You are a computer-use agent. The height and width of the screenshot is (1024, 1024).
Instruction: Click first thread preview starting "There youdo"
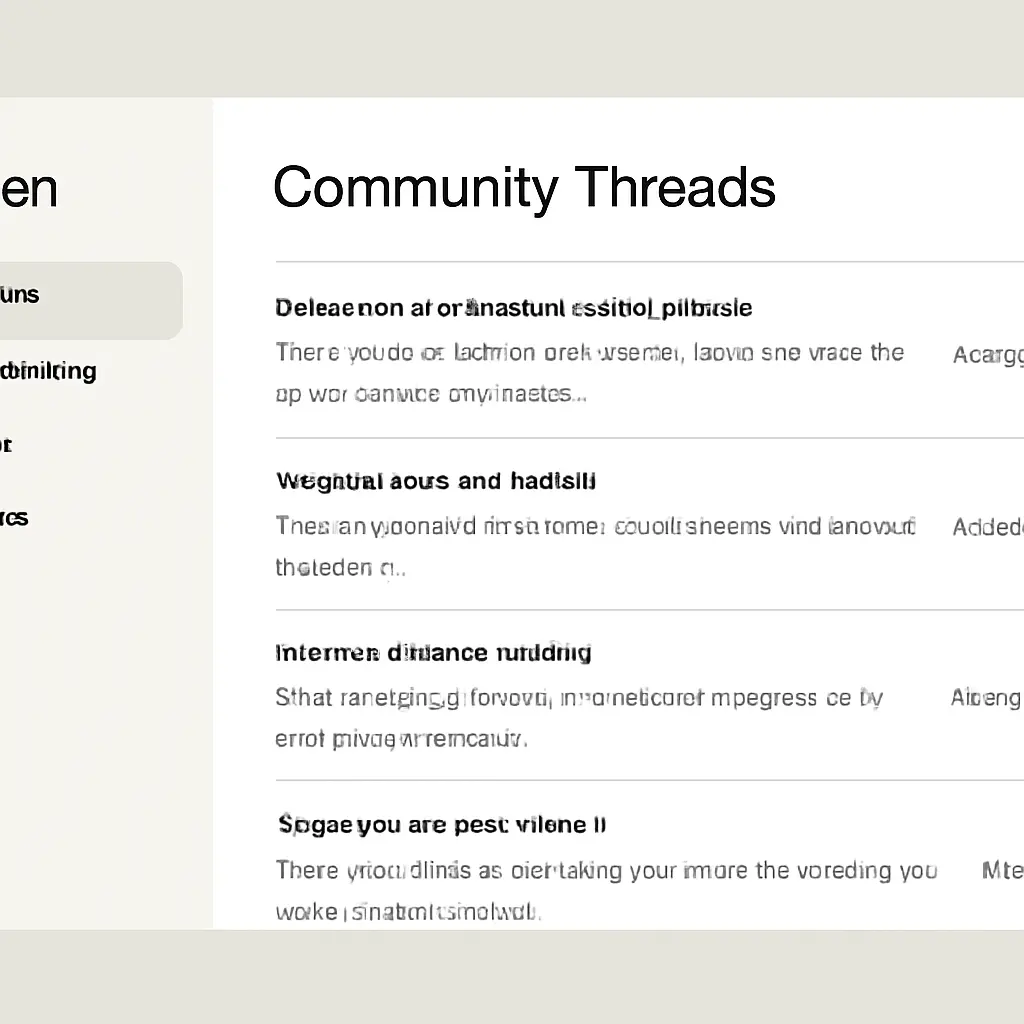click(x=589, y=353)
